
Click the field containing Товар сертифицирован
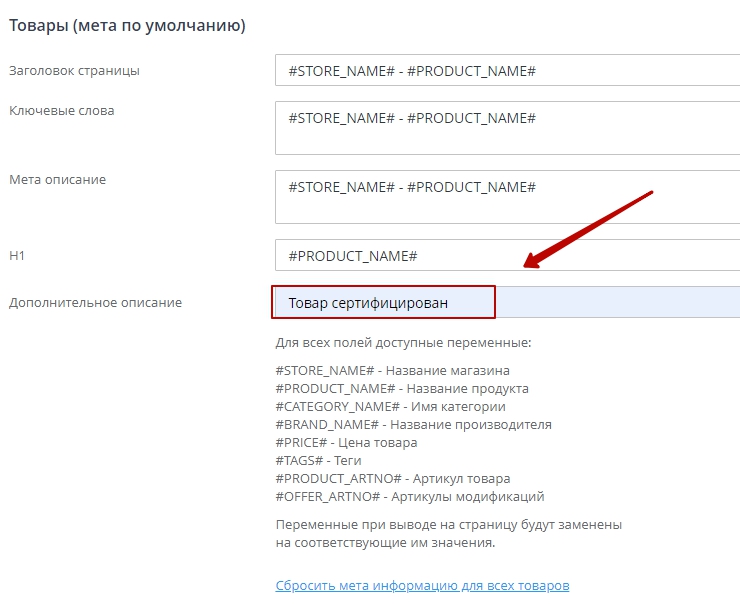pyautogui.click(x=506, y=302)
